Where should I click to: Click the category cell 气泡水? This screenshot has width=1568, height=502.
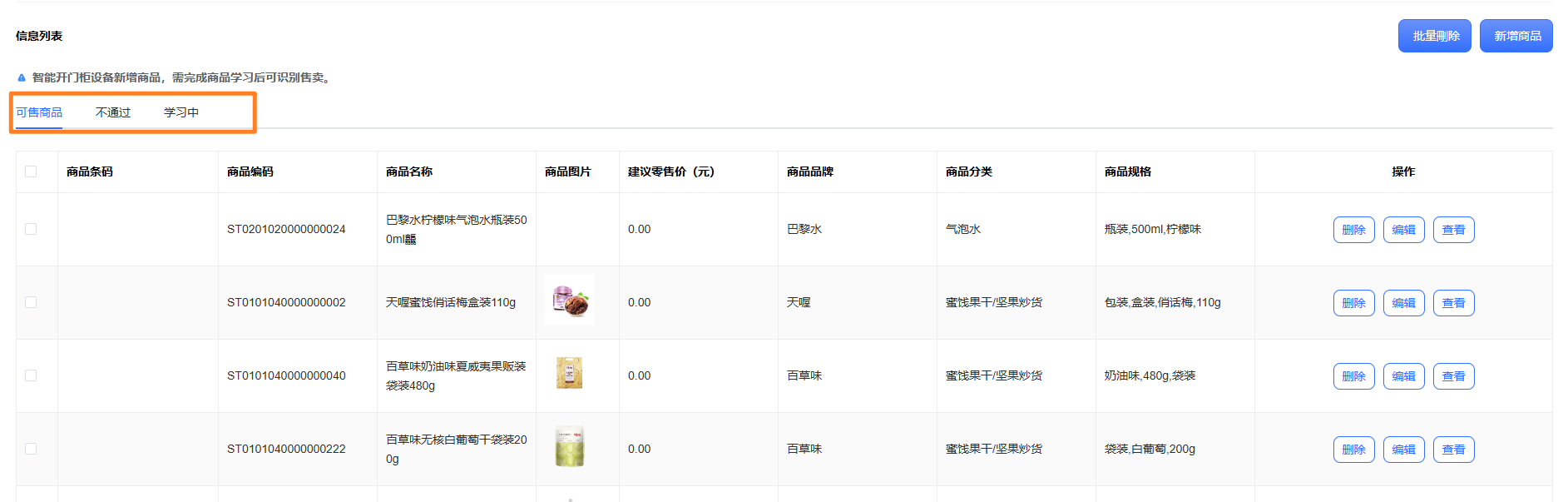[963, 229]
